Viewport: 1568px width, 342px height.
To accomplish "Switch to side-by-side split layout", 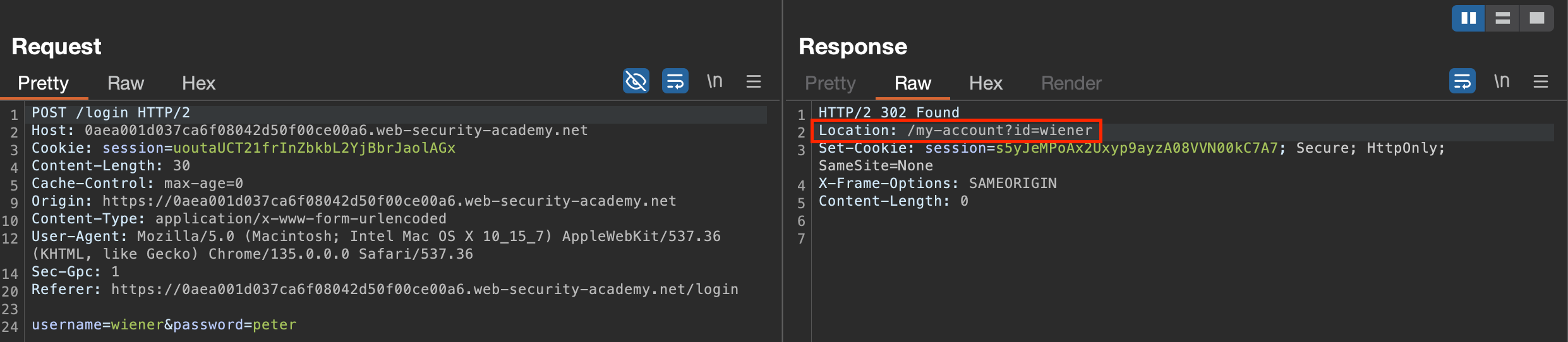I will pyautogui.click(x=1468, y=18).
